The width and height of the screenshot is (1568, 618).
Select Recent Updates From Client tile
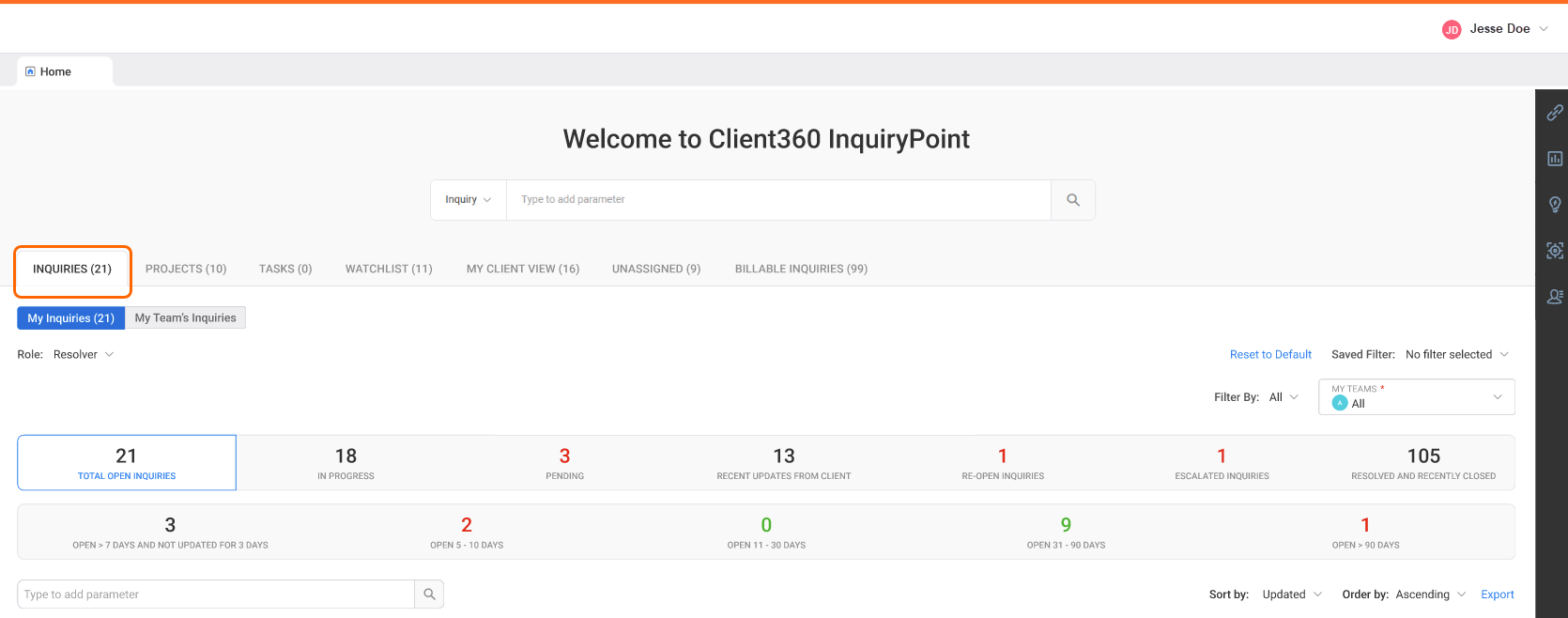pyautogui.click(x=784, y=463)
